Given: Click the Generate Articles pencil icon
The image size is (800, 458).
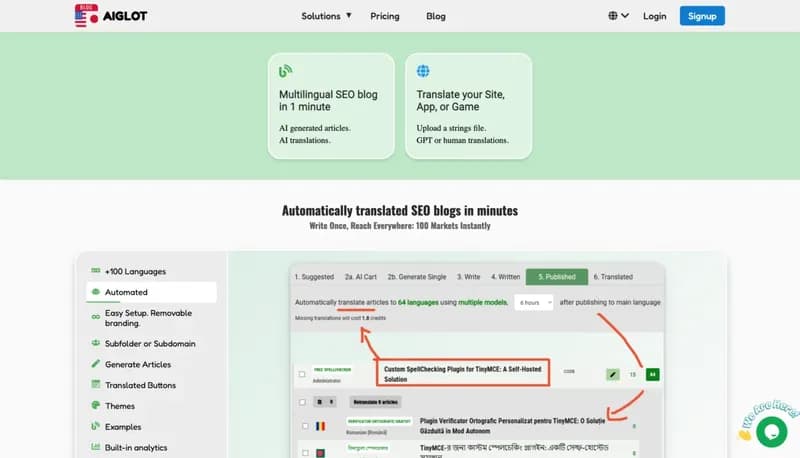Looking at the screenshot, I should [95, 364].
